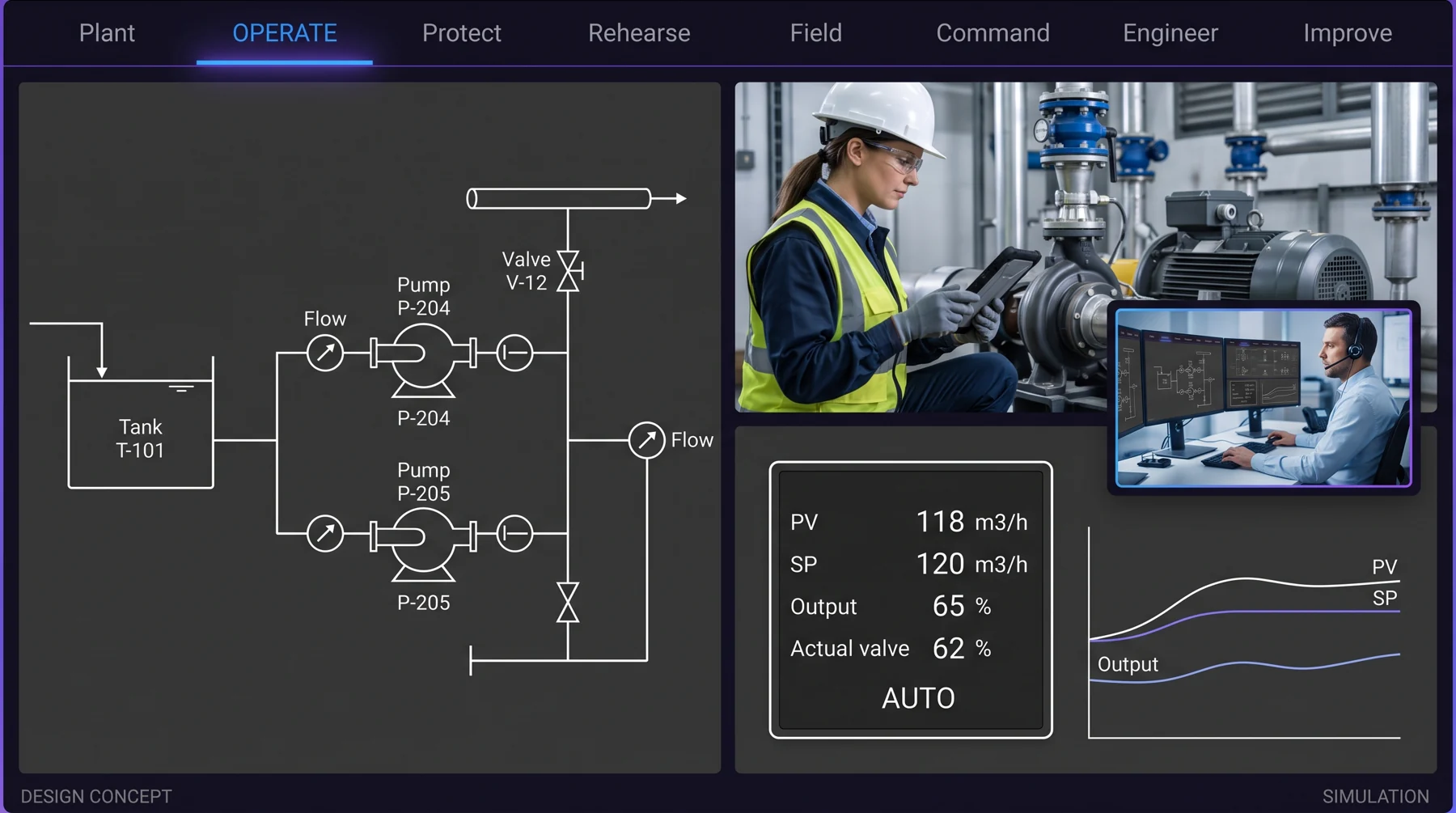Click the DESIGN CONCEPT footer label
The width and height of the screenshot is (1456, 813).
pos(96,797)
